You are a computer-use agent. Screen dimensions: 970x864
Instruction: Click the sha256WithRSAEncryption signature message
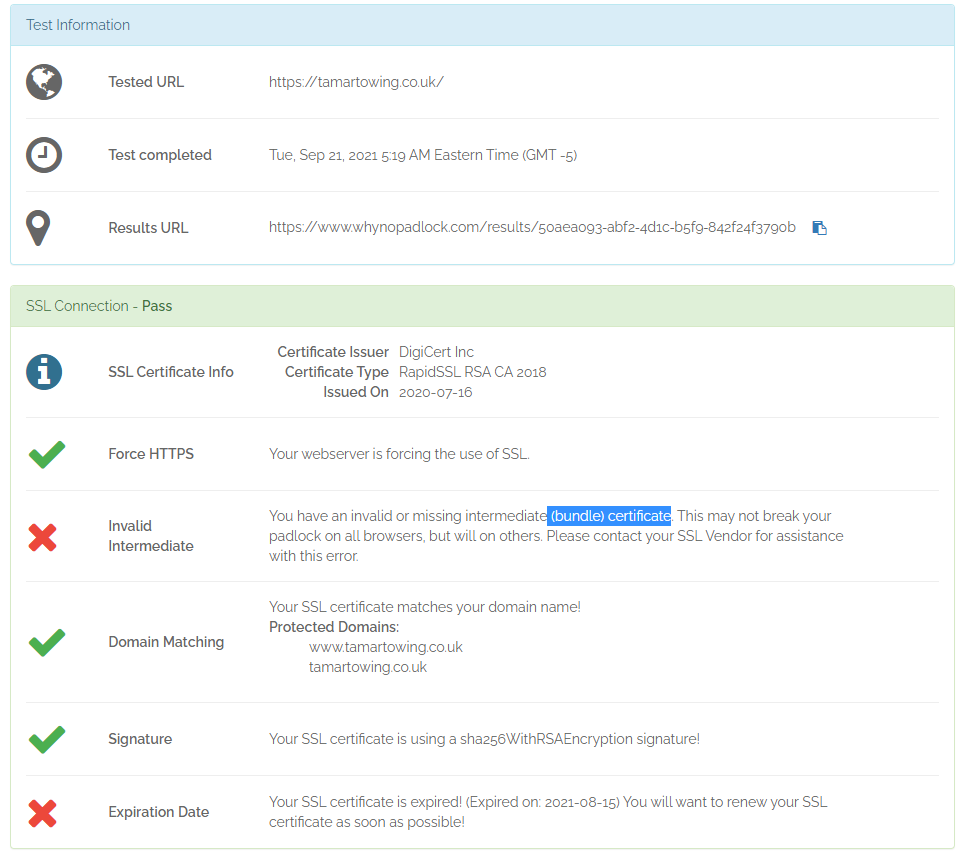pos(484,739)
